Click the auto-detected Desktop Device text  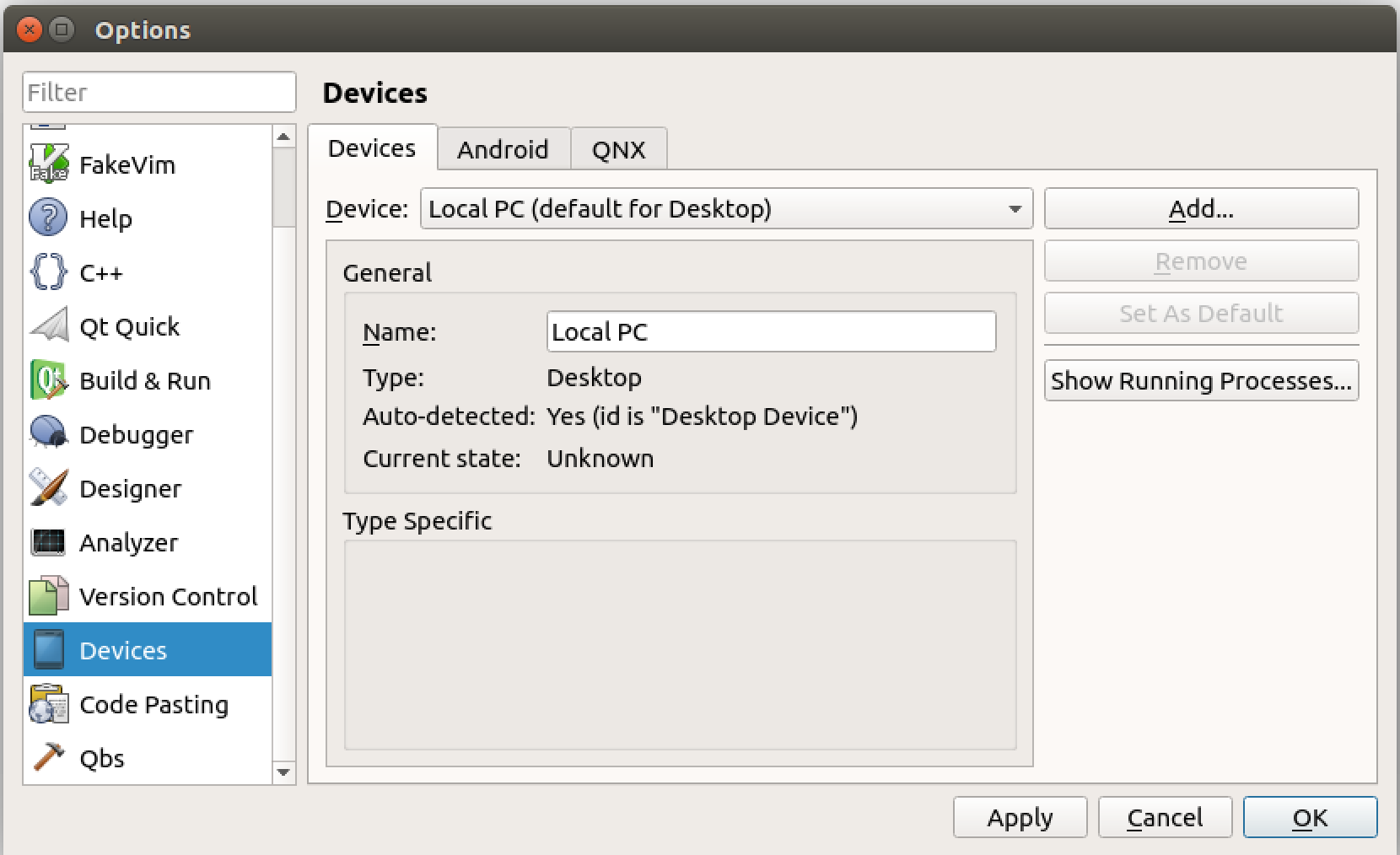coord(703,416)
